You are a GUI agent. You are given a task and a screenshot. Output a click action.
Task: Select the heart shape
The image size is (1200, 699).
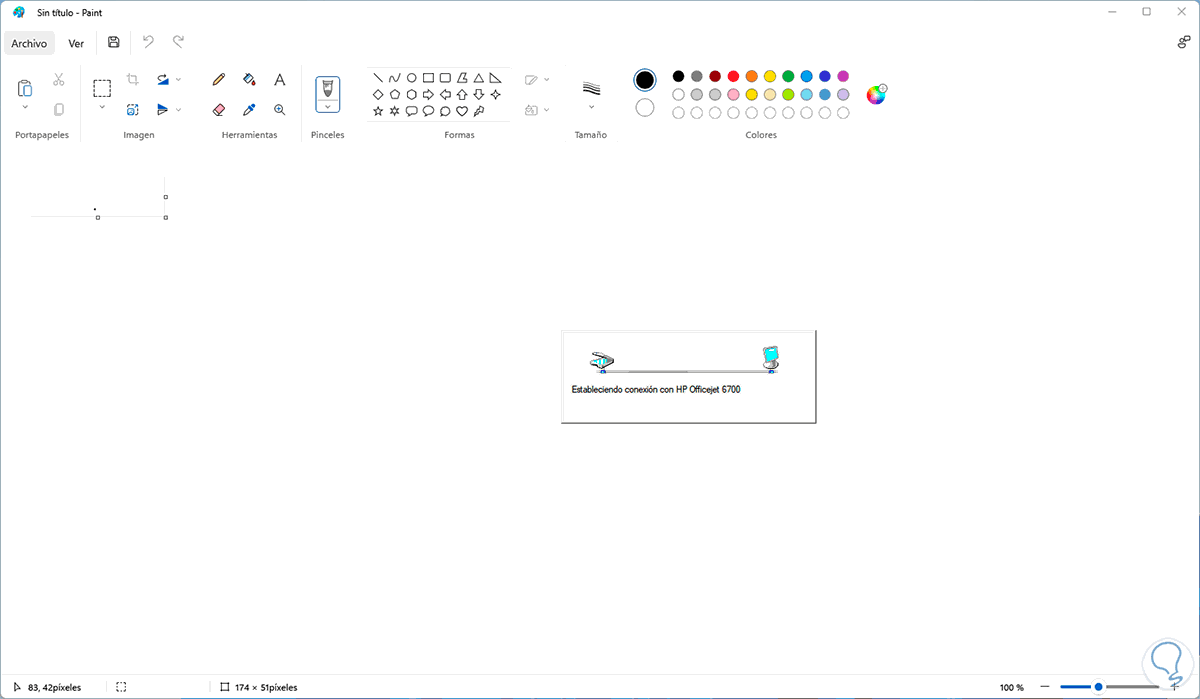[461, 110]
